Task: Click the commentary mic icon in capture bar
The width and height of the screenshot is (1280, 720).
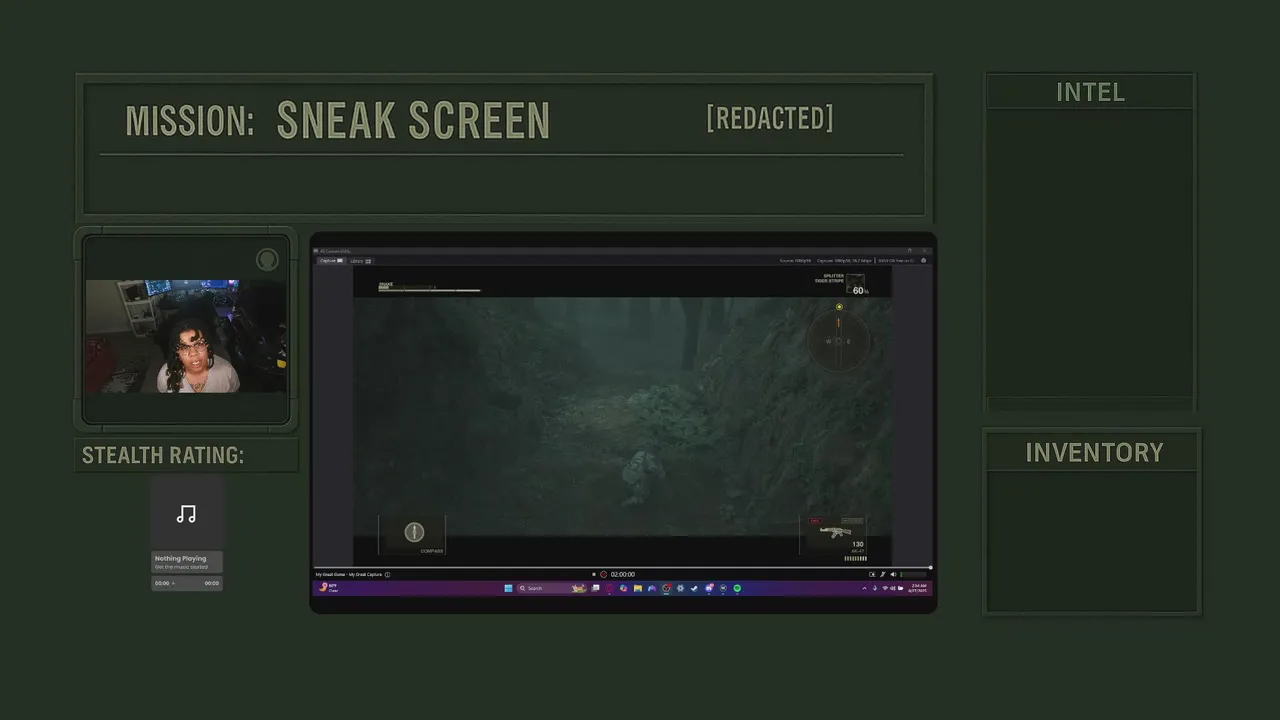Action: point(883,574)
